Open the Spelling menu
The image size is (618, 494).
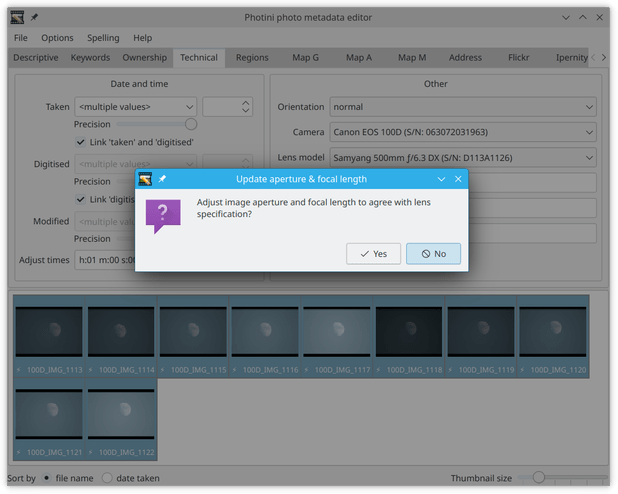coord(103,38)
